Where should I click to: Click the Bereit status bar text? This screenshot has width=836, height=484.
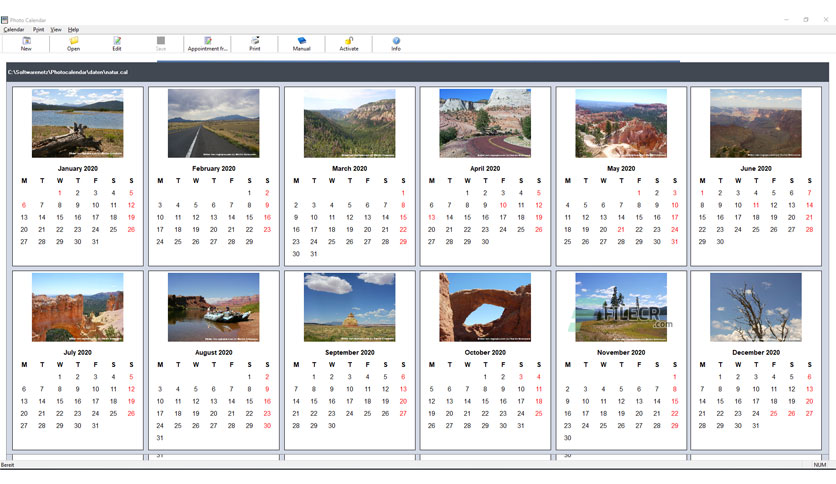[x=7, y=465]
